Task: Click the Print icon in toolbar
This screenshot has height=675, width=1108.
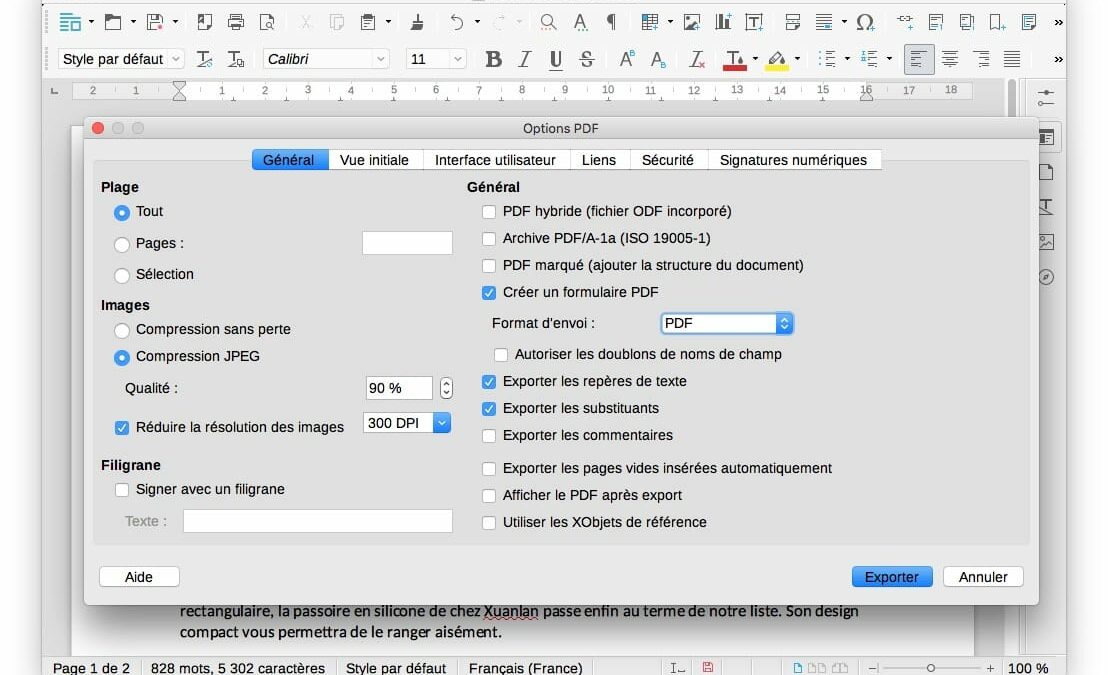Action: pos(236,21)
